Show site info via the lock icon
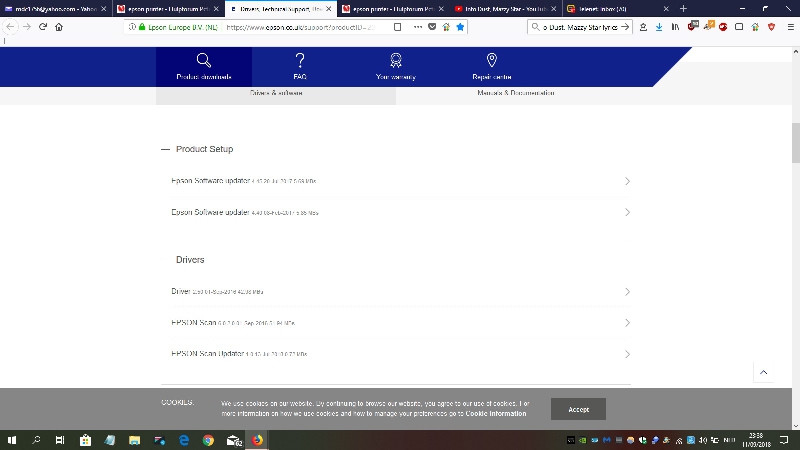 click(x=142, y=27)
